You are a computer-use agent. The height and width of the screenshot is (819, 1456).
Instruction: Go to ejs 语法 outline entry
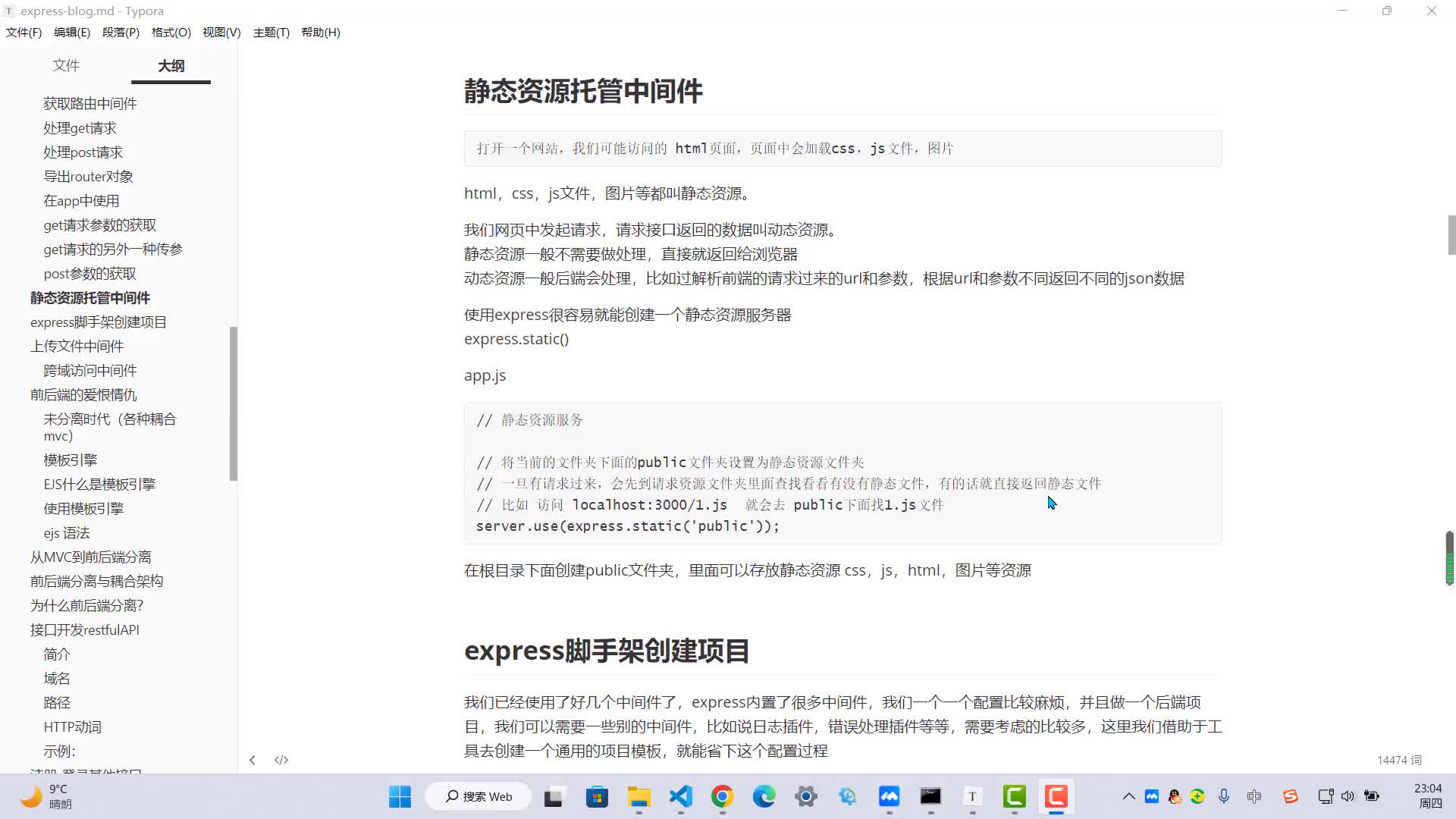[67, 532]
